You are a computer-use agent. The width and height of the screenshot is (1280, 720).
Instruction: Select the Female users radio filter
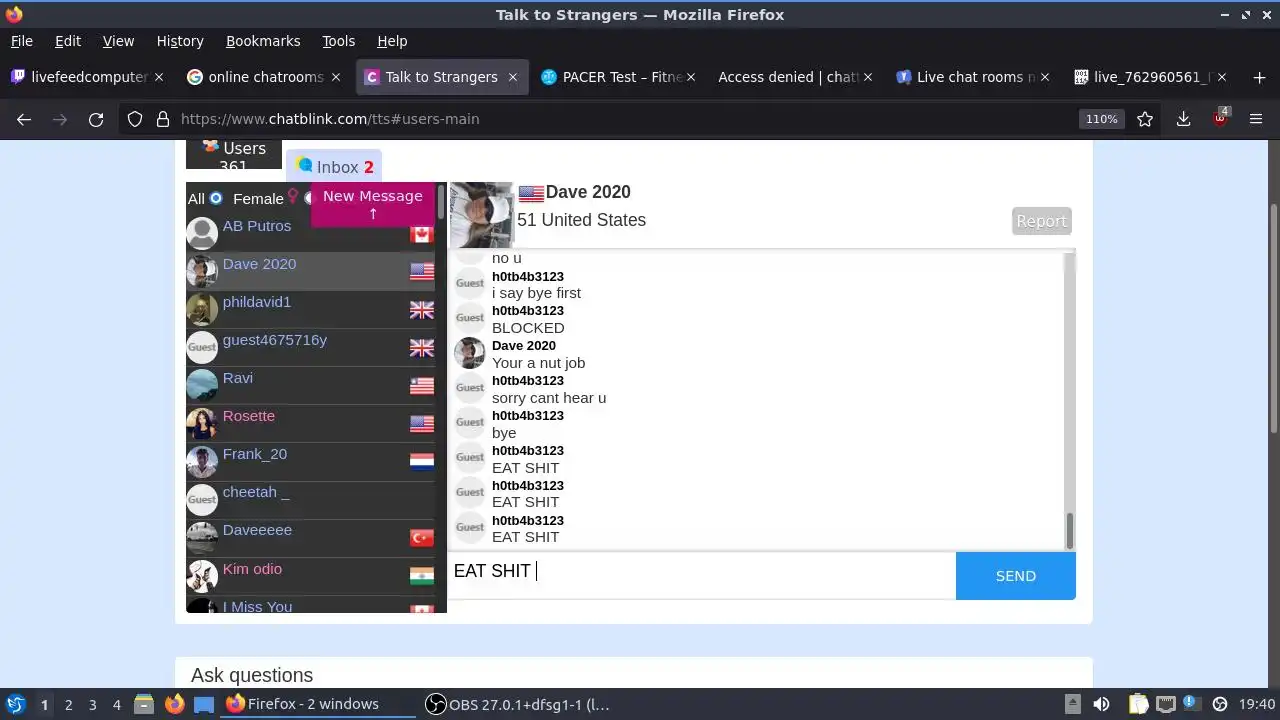[309, 198]
